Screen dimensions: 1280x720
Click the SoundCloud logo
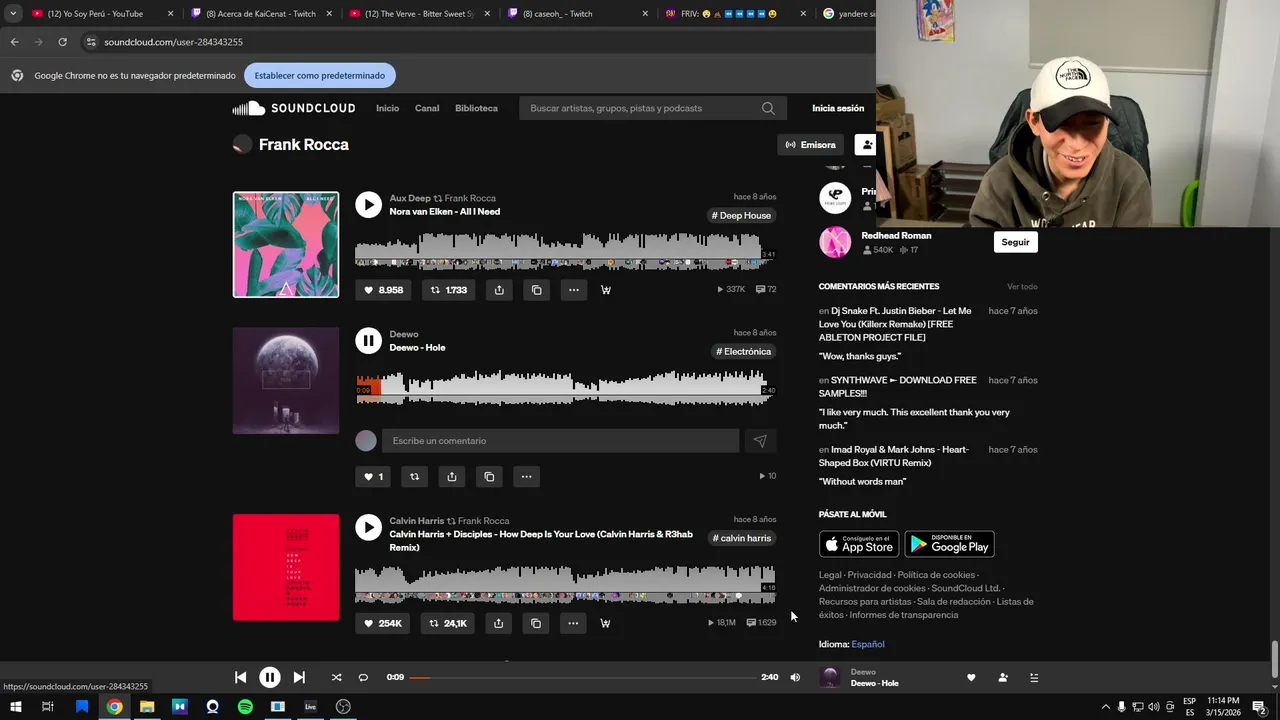(x=294, y=108)
